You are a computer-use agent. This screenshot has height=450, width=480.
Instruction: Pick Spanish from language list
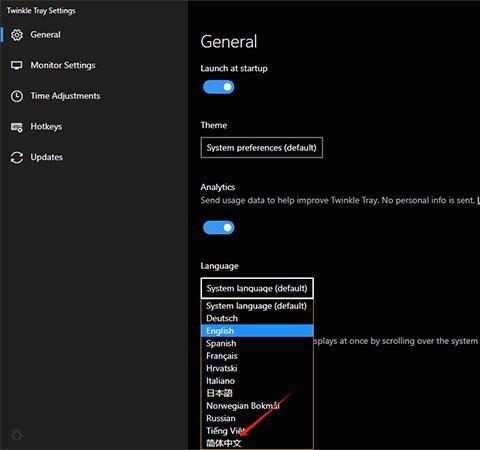(257, 343)
